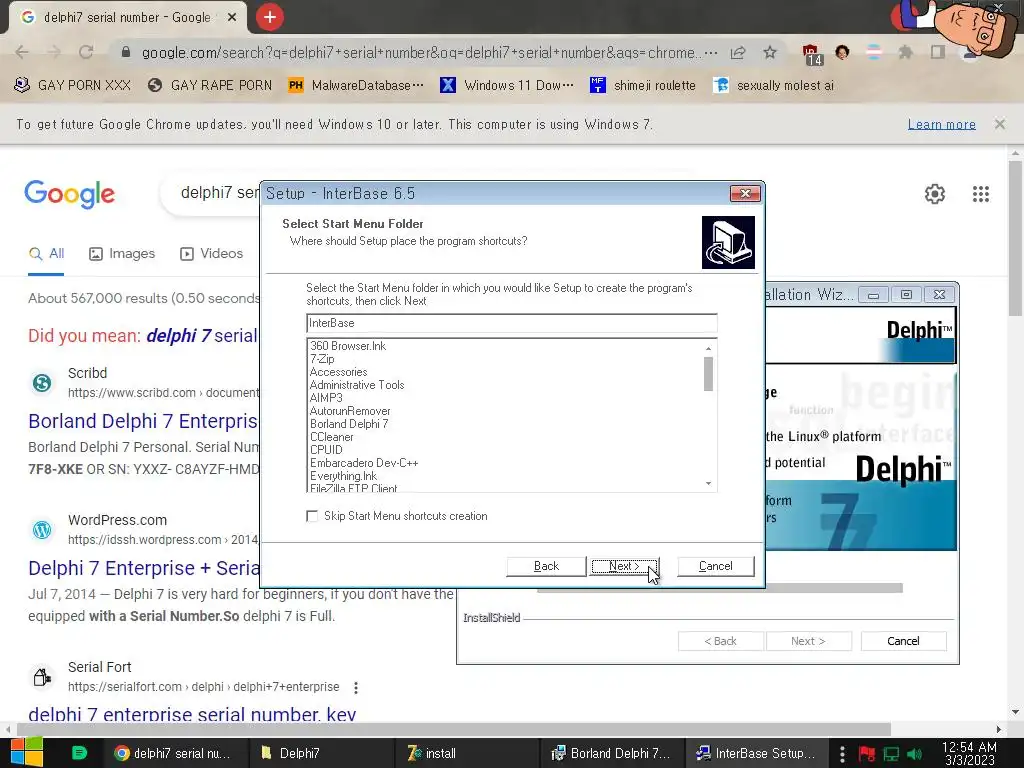This screenshot has width=1024, height=768.
Task: Click folder list scrollbar up arrow
Action: pyautogui.click(x=709, y=348)
